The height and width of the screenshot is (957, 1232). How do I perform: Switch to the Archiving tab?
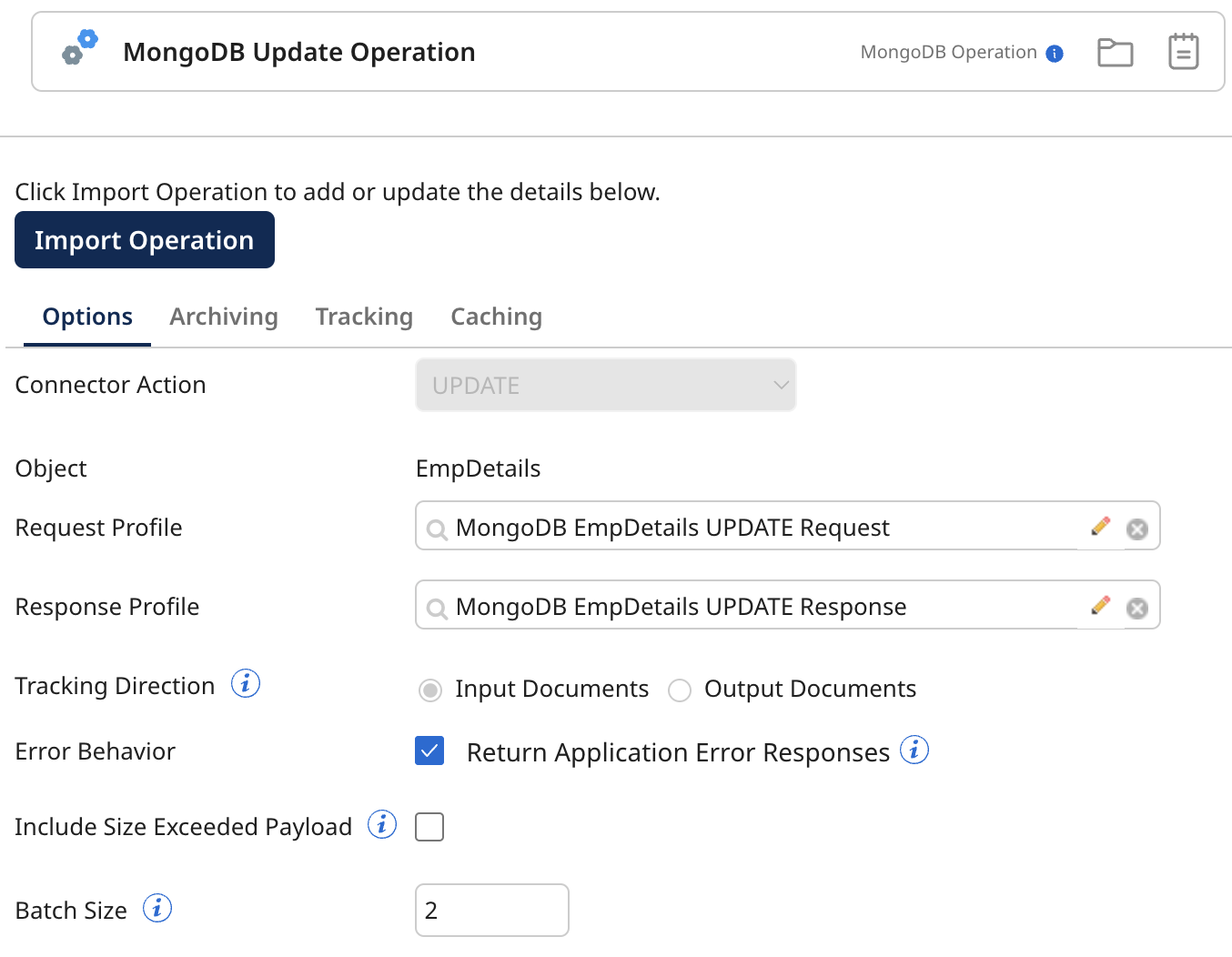(224, 317)
